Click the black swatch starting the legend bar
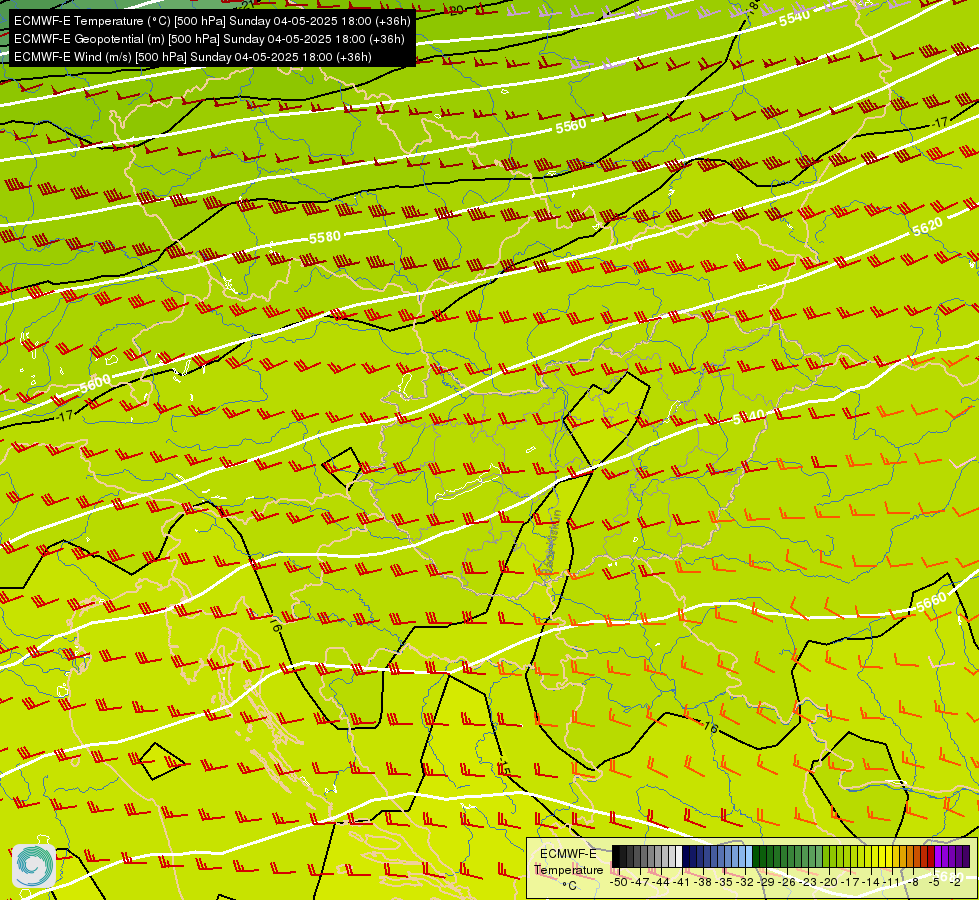The height and width of the screenshot is (900, 979). pos(616,857)
